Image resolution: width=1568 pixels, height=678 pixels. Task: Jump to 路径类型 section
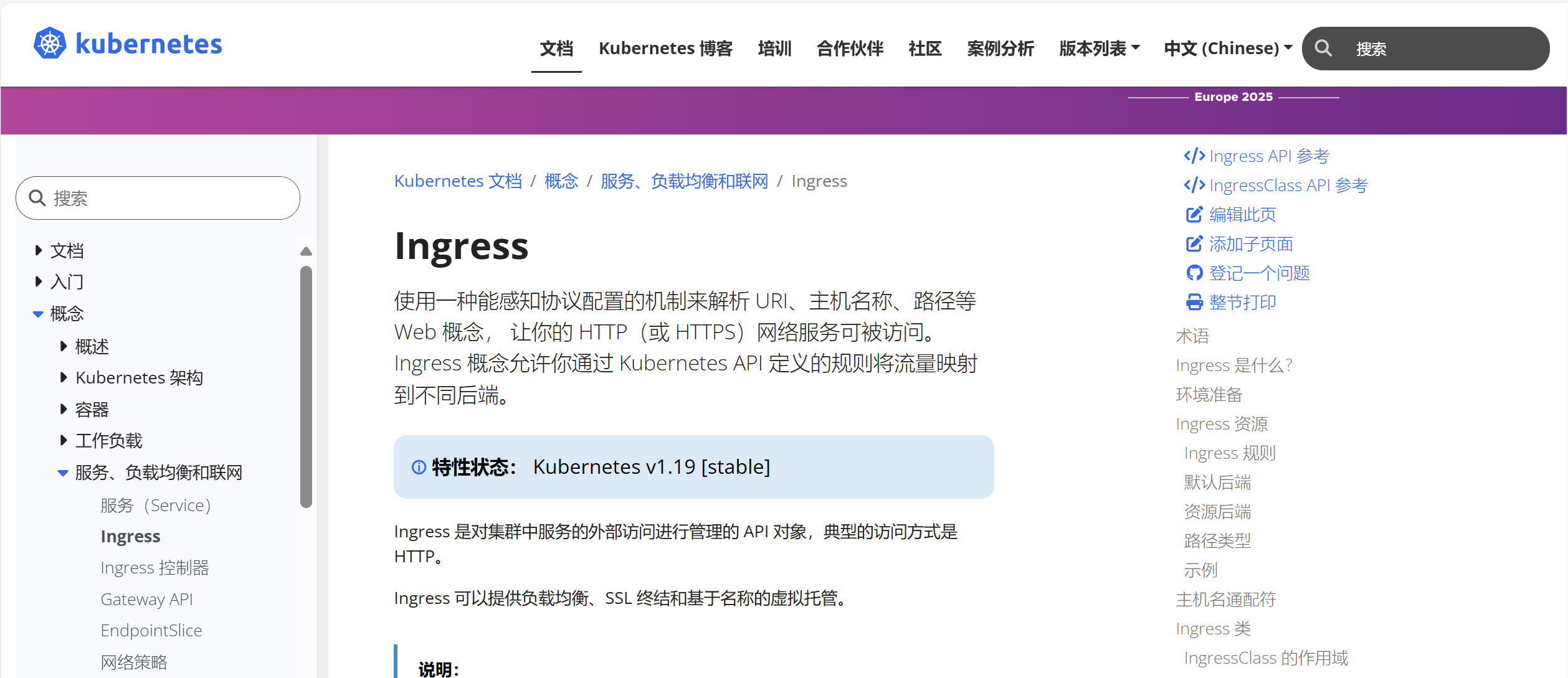pos(1217,540)
